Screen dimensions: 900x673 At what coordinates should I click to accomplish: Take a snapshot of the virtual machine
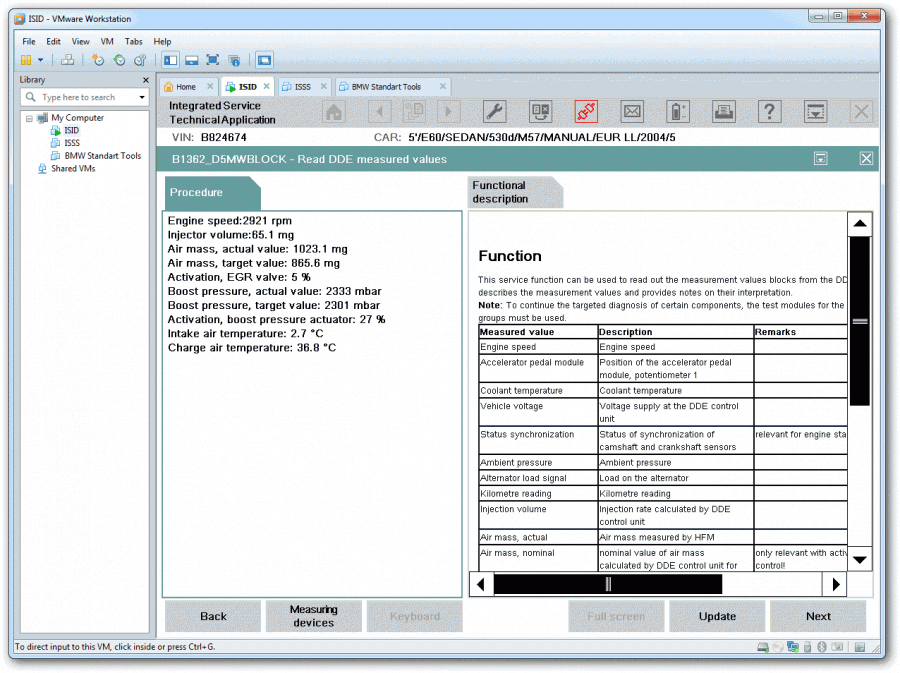(x=98, y=60)
